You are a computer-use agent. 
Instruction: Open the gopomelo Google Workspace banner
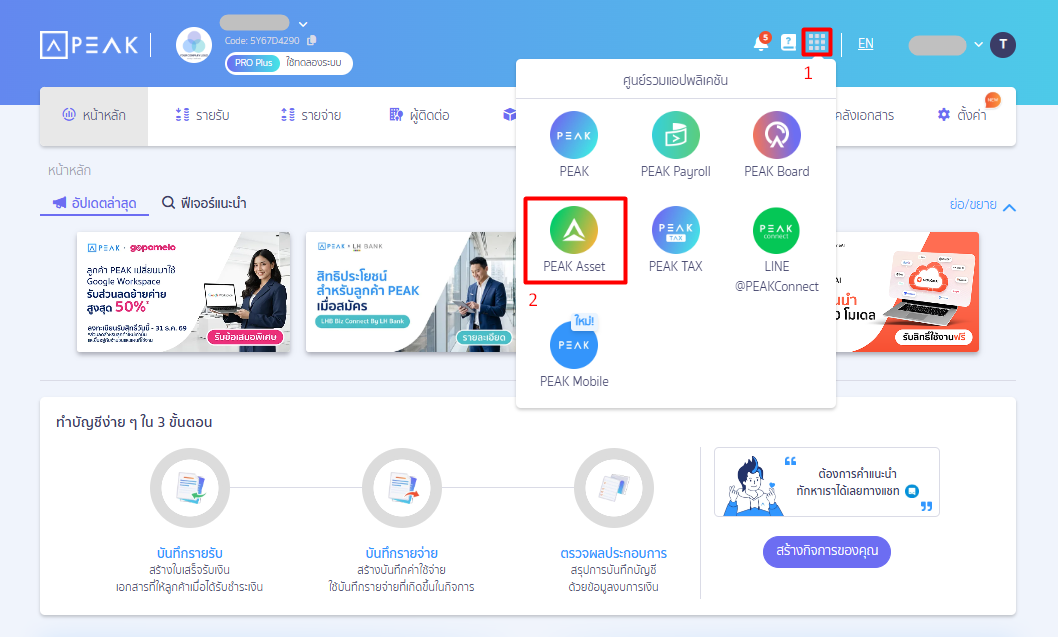click(184, 292)
